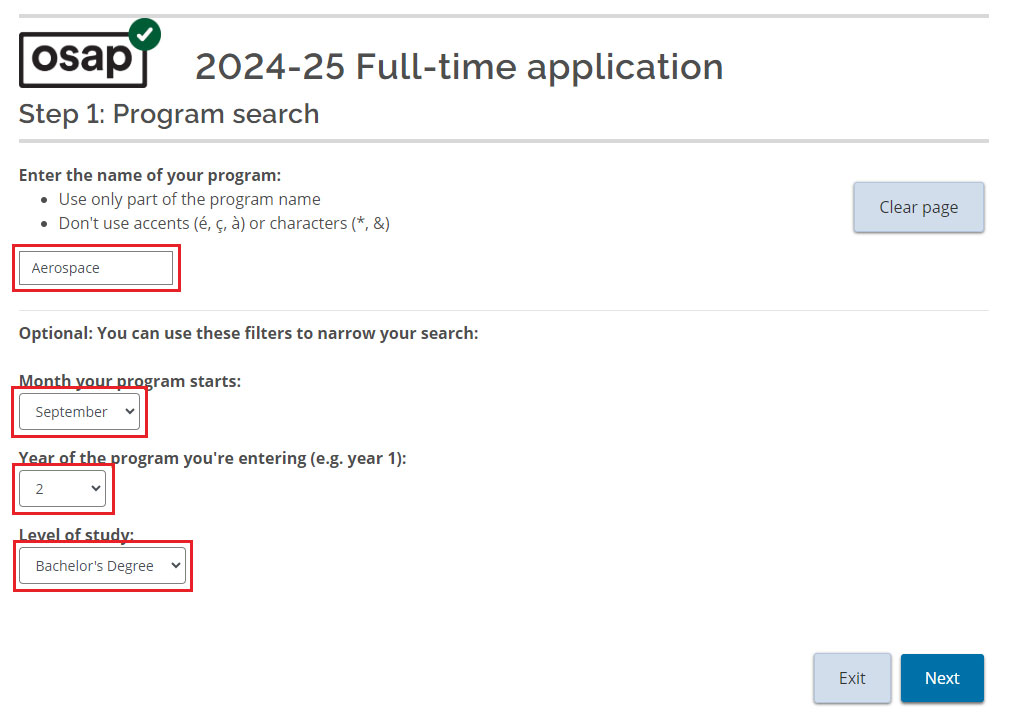Click the 2024-25 Full-time application title
Image resolution: width=1014 pixels, height=726 pixels.
pos(459,67)
